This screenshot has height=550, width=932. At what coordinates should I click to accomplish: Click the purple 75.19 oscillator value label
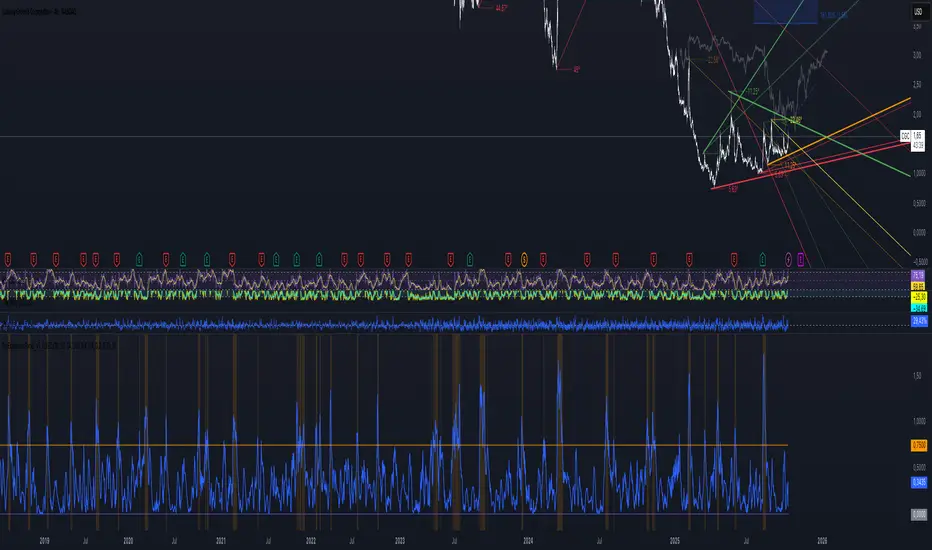(x=918, y=275)
